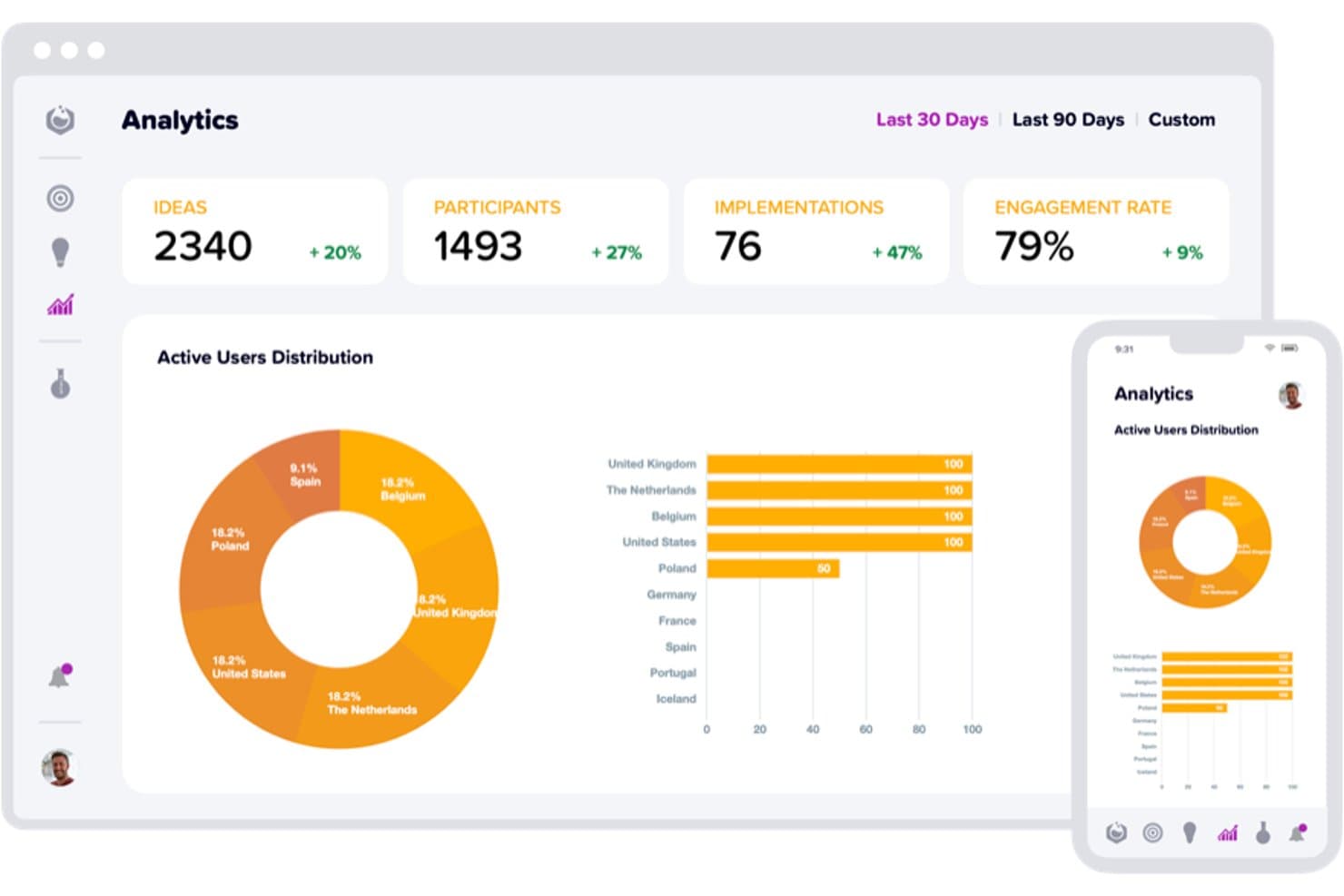
Task: Click the ENGAGEMENT RATE 79% card
Action: pyautogui.click(x=1096, y=231)
